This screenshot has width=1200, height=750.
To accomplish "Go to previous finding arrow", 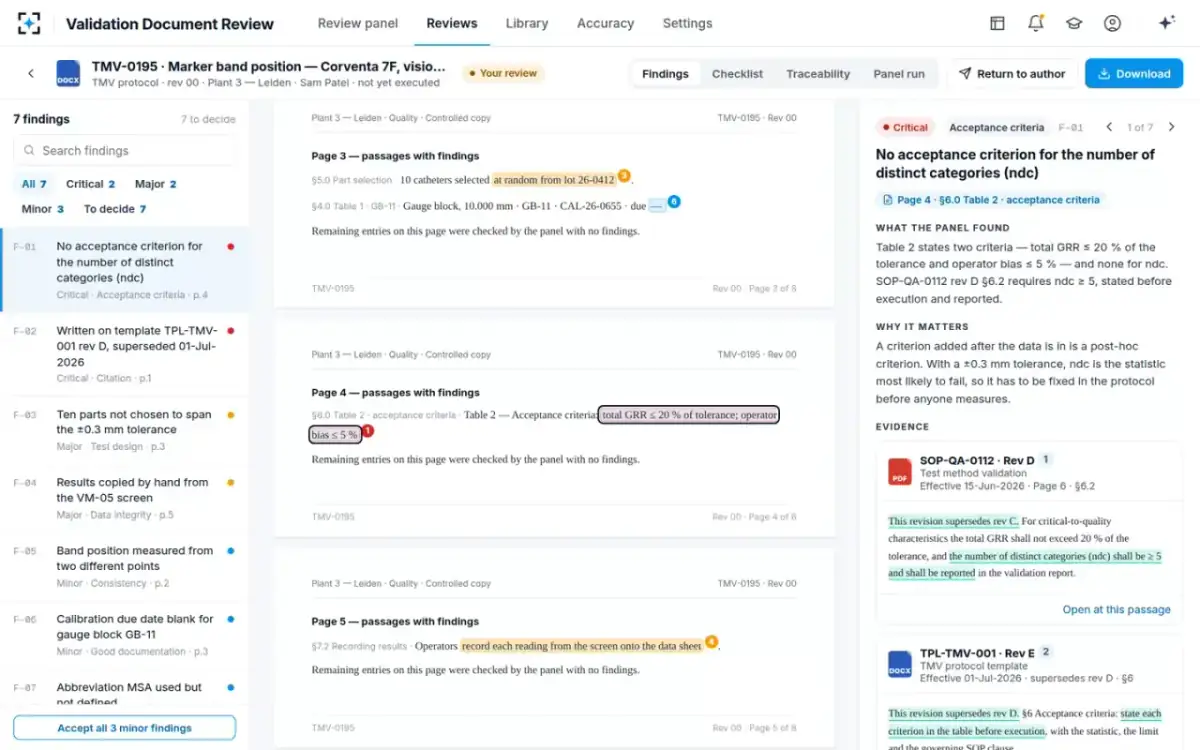I will [x=1109, y=127].
